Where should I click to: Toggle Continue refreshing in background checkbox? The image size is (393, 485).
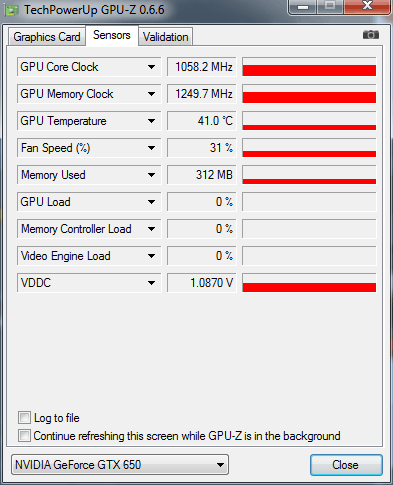[24, 436]
